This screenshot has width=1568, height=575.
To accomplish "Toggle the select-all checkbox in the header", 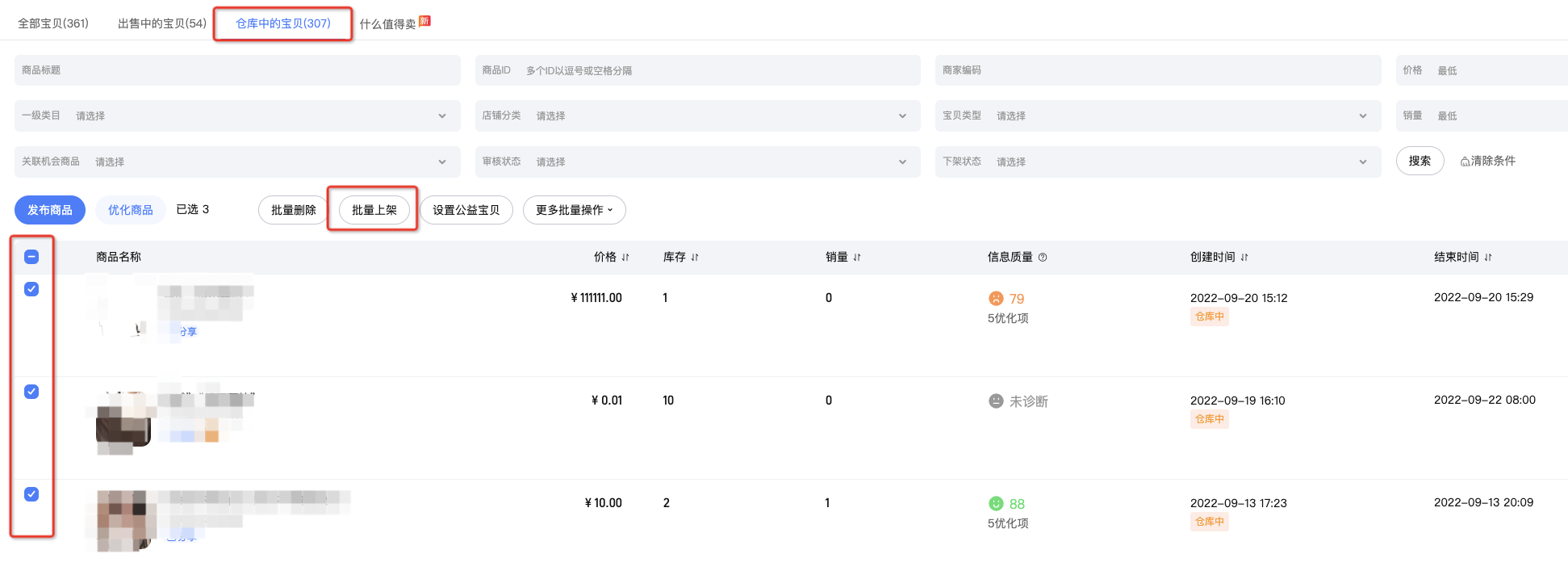I will point(31,257).
